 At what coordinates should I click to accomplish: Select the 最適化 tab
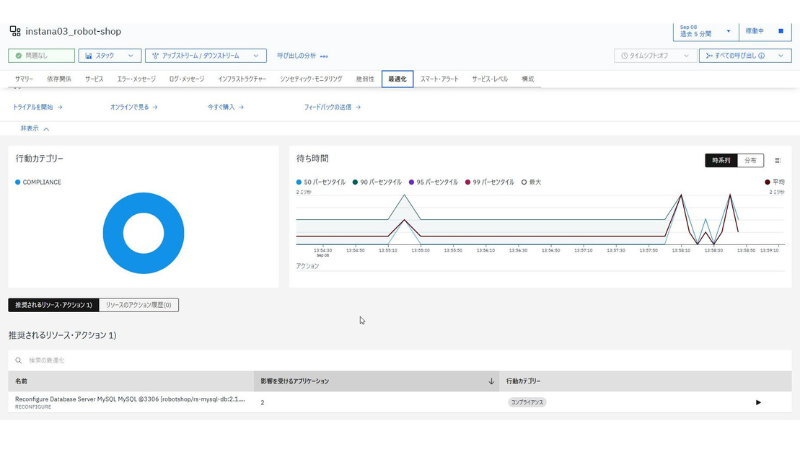(397, 79)
